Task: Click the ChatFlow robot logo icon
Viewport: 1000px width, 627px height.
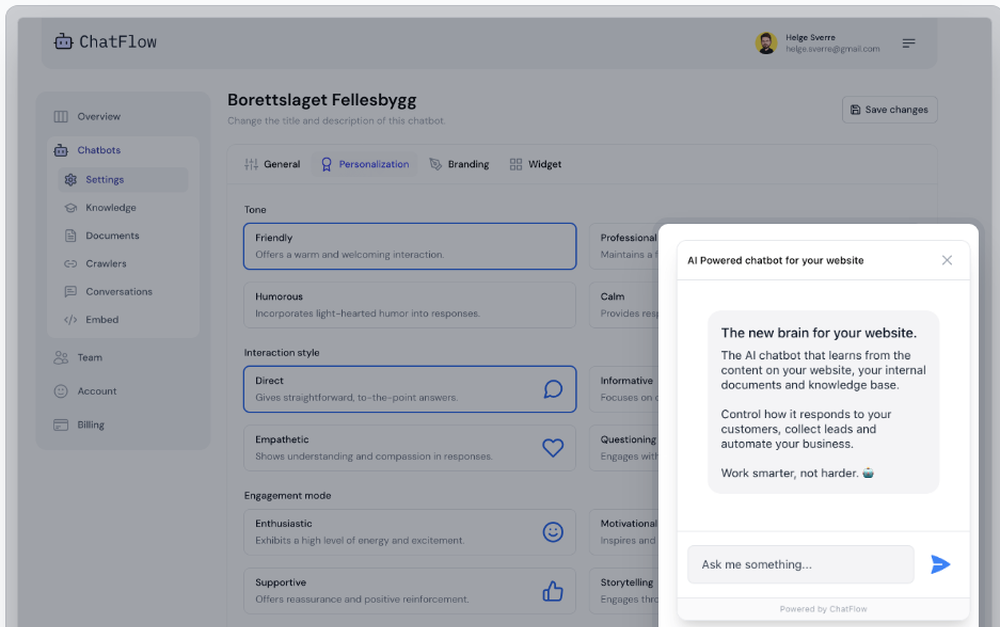Action: click(x=63, y=42)
